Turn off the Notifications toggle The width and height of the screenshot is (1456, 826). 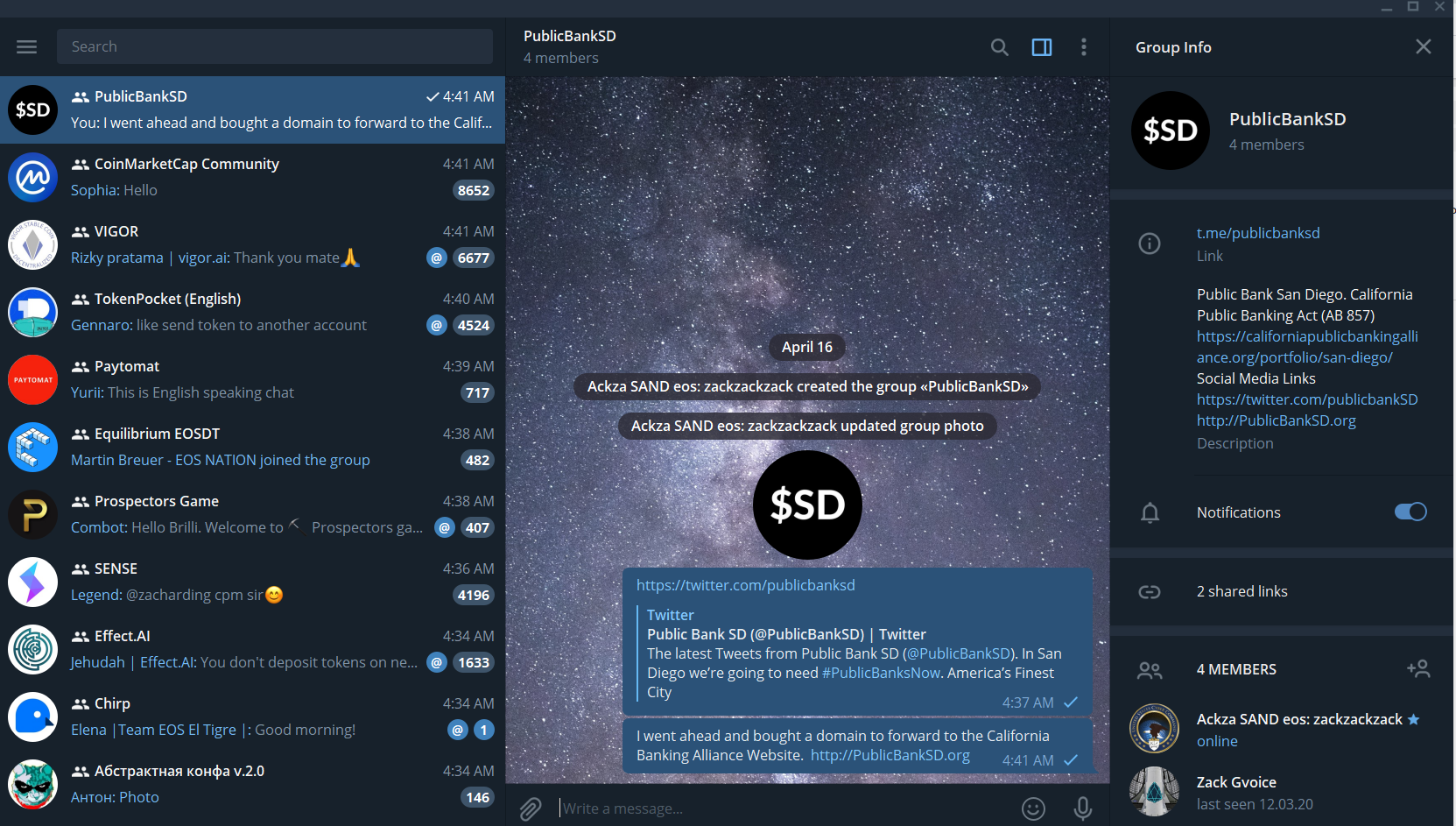(x=1410, y=512)
